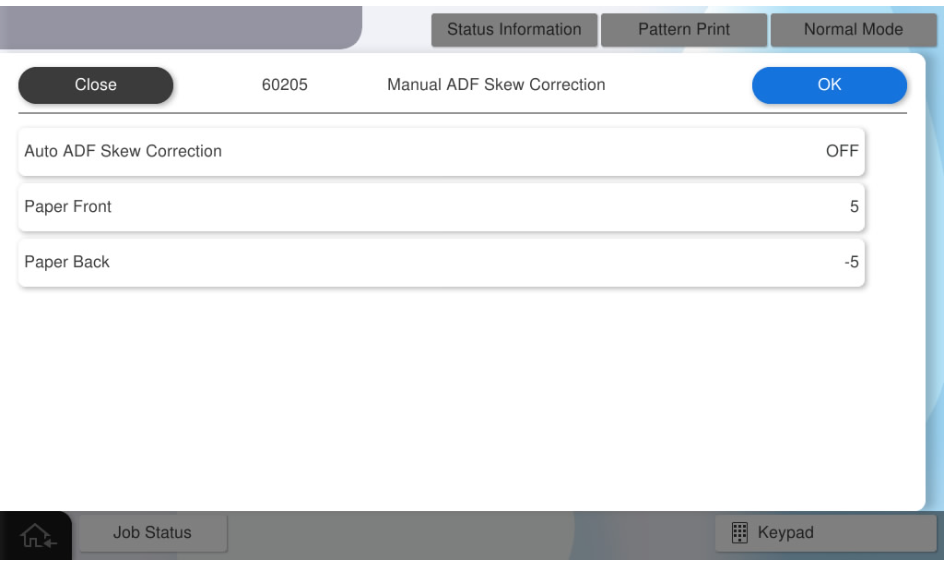This screenshot has height=565, width=947.
Task: Click the 60205 code number
Action: pyautogui.click(x=284, y=85)
